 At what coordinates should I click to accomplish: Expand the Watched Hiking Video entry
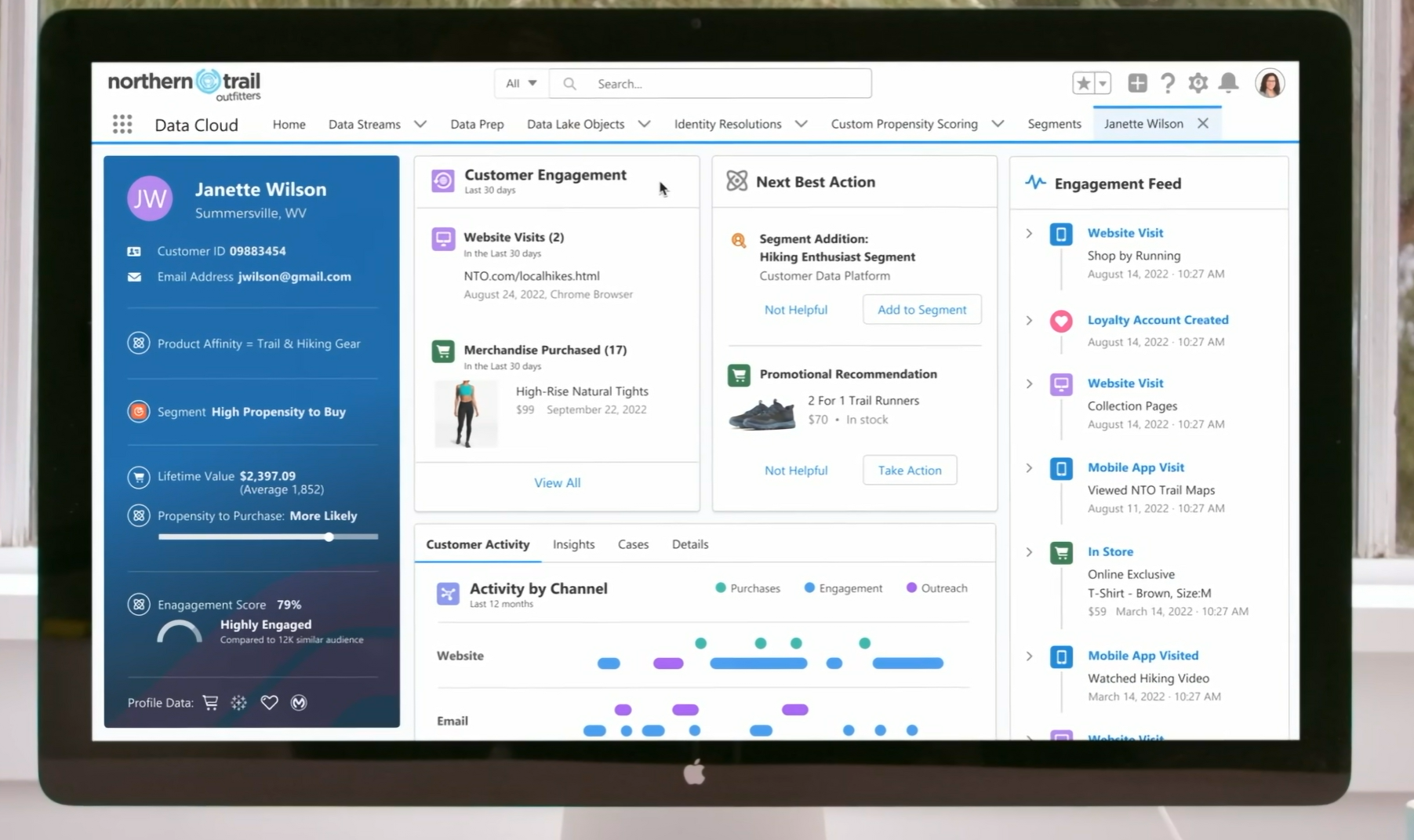pyautogui.click(x=1029, y=656)
